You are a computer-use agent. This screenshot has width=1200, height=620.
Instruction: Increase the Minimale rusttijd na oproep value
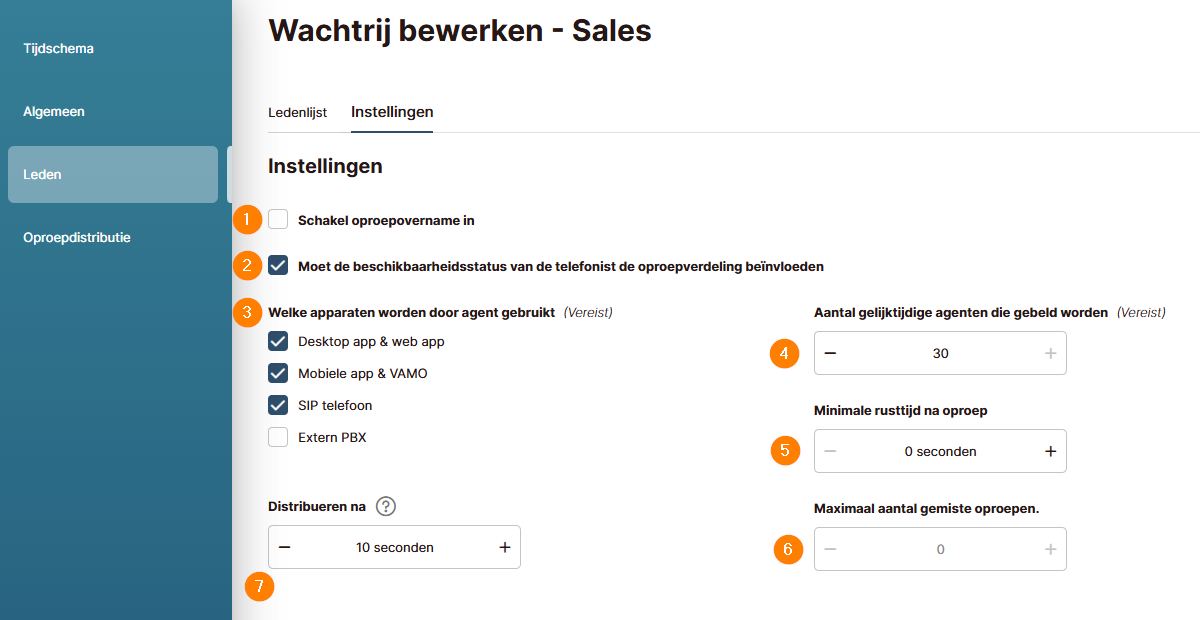click(1050, 451)
